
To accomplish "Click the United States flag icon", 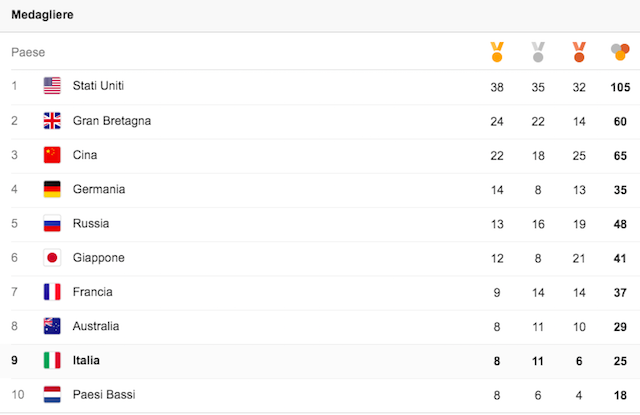I will click(52, 87).
